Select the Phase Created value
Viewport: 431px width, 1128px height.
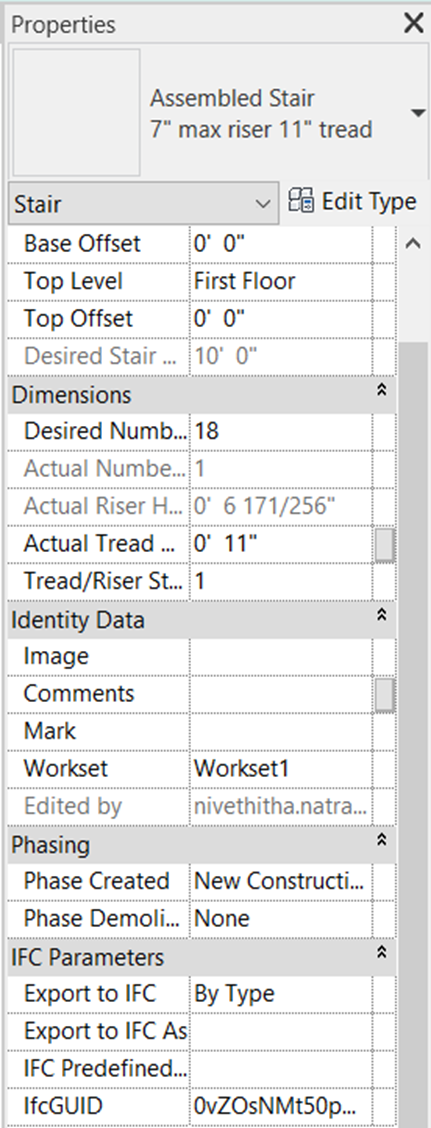pos(281,881)
